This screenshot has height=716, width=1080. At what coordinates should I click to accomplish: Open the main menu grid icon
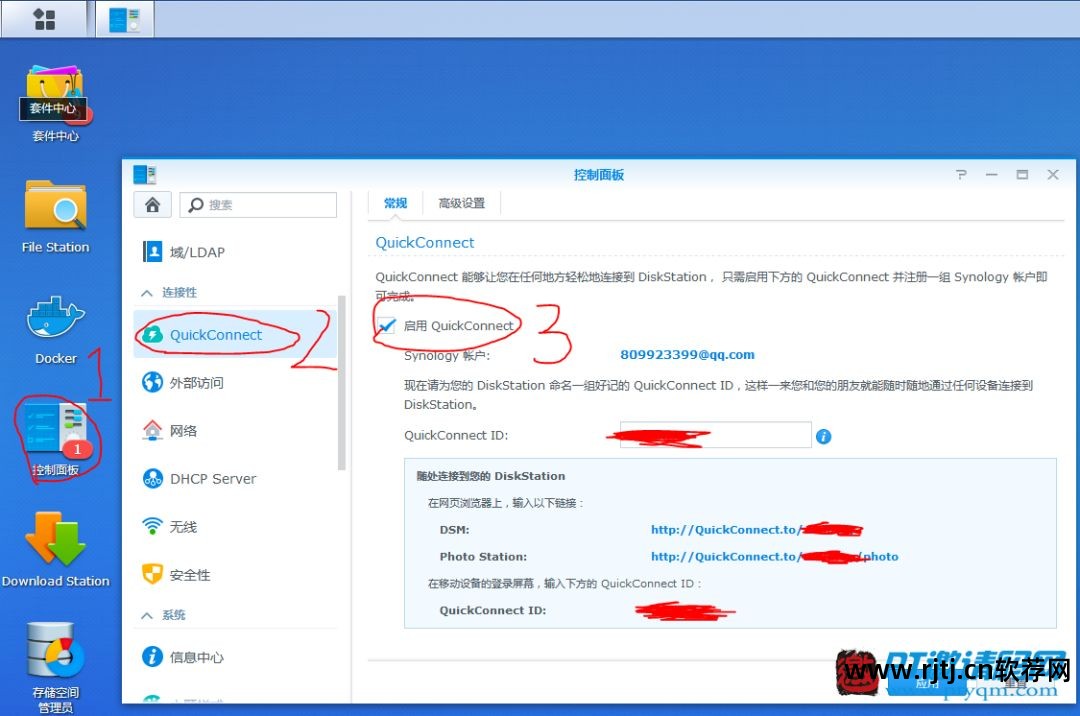[x=44, y=19]
